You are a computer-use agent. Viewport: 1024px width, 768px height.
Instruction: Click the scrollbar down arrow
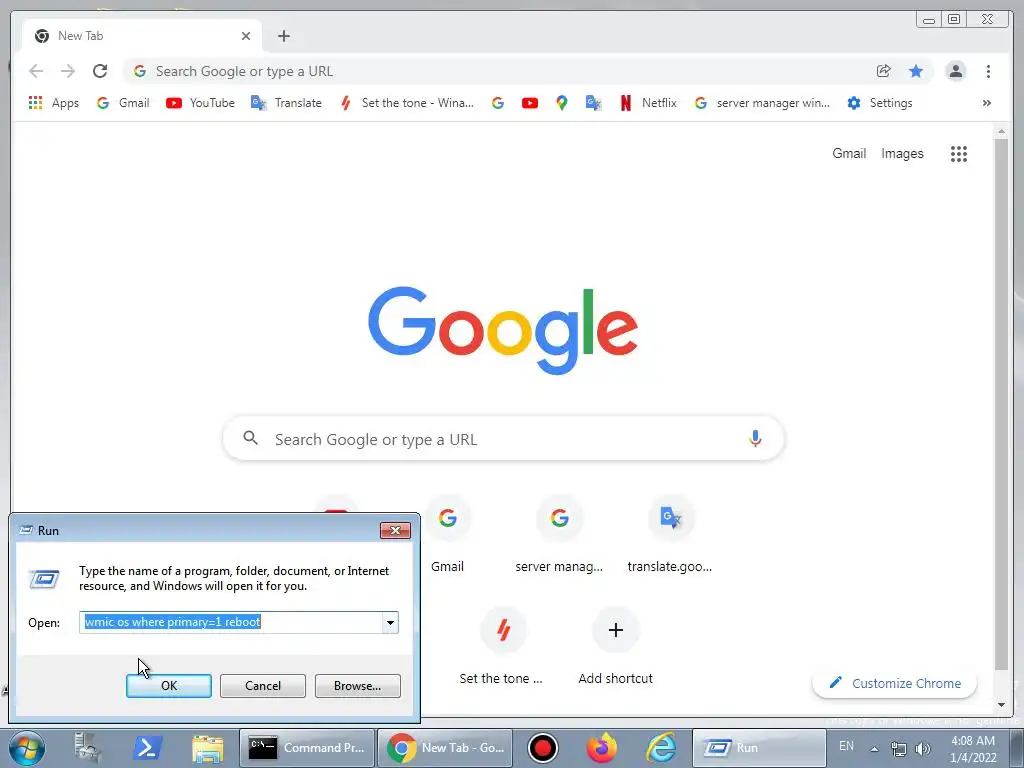(1001, 705)
